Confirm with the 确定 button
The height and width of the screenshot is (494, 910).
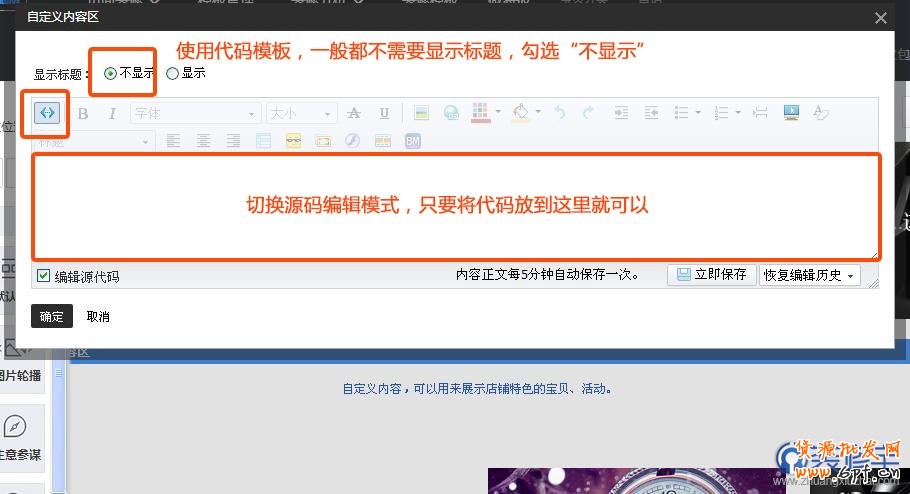pyautogui.click(x=52, y=316)
